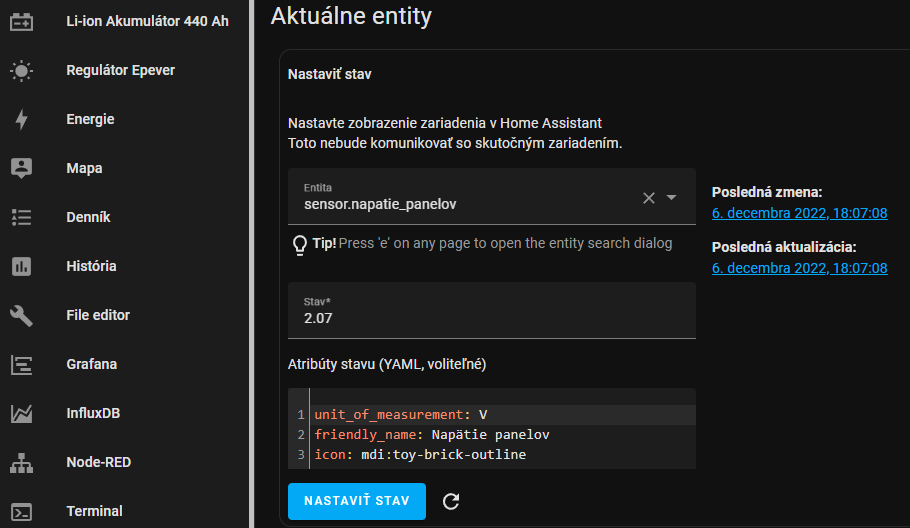
Task: Click the Terminal console icon
Action: coord(22,511)
